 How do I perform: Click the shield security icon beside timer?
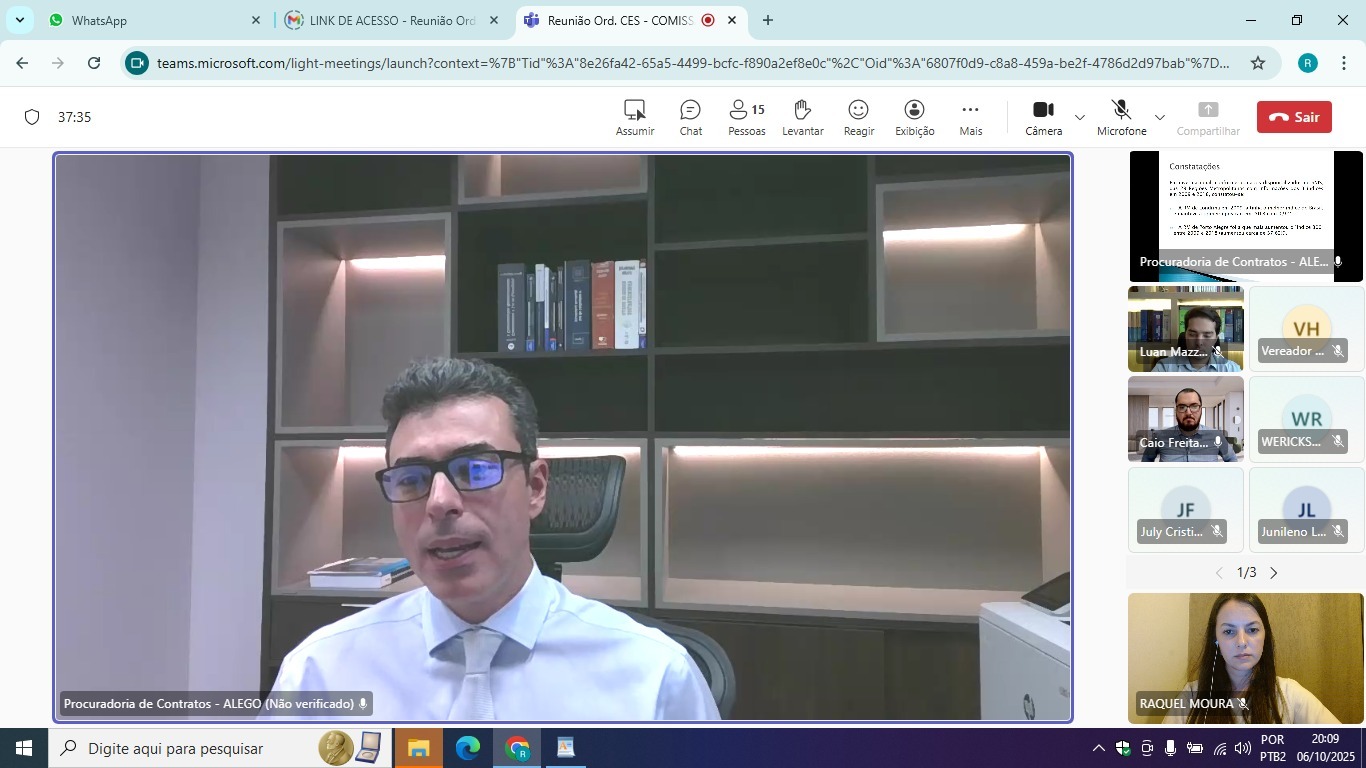tap(32, 117)
